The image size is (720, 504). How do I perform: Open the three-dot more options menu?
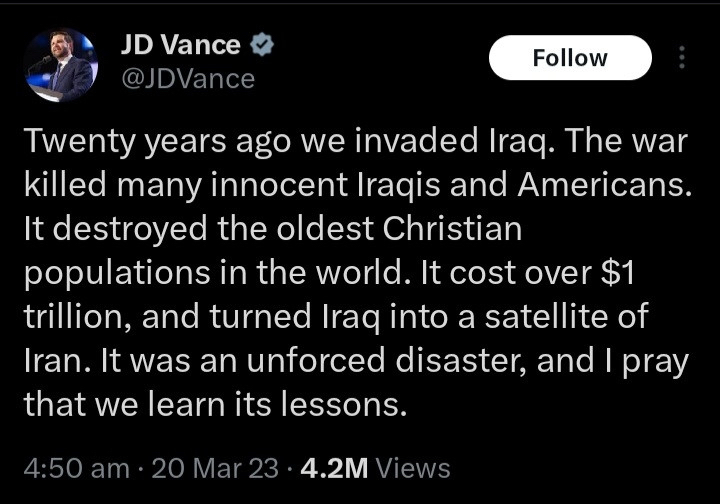(x=683, y=58)
